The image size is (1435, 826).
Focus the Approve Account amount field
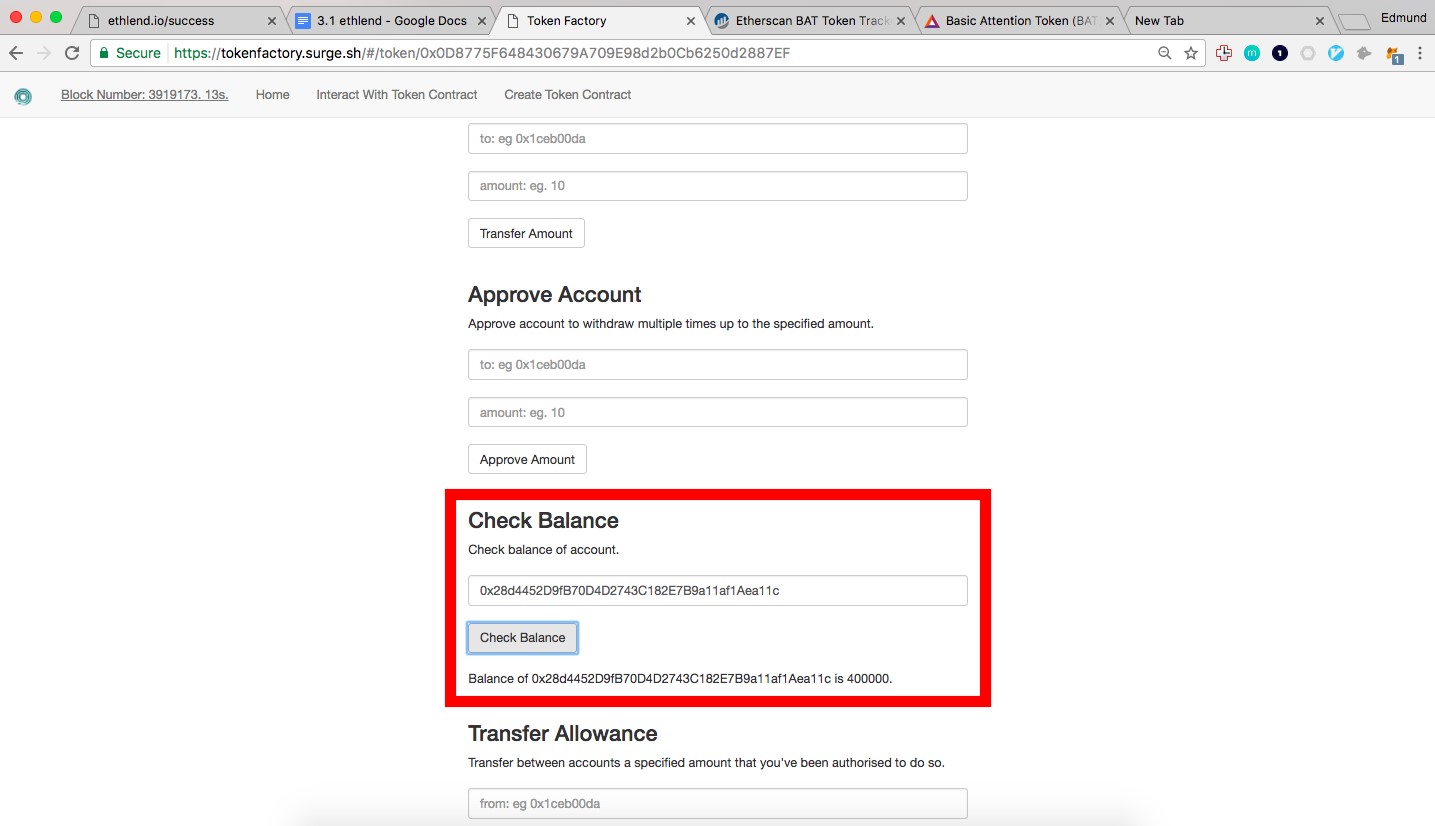(717, 412)
